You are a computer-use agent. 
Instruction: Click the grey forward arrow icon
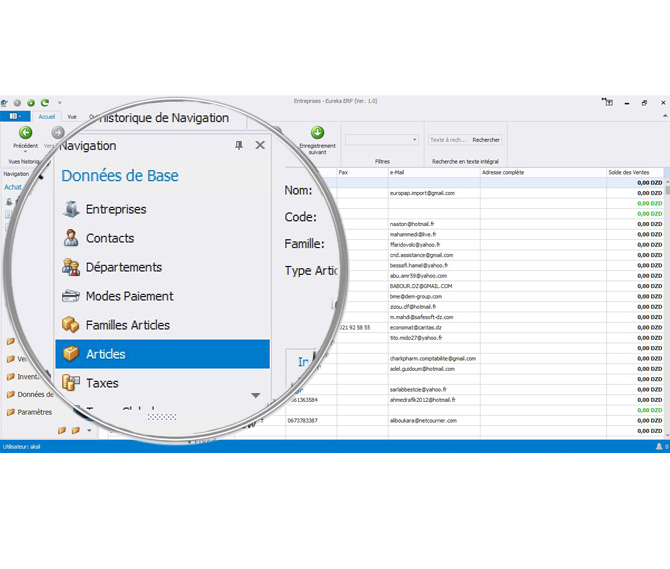pos(58,132)
